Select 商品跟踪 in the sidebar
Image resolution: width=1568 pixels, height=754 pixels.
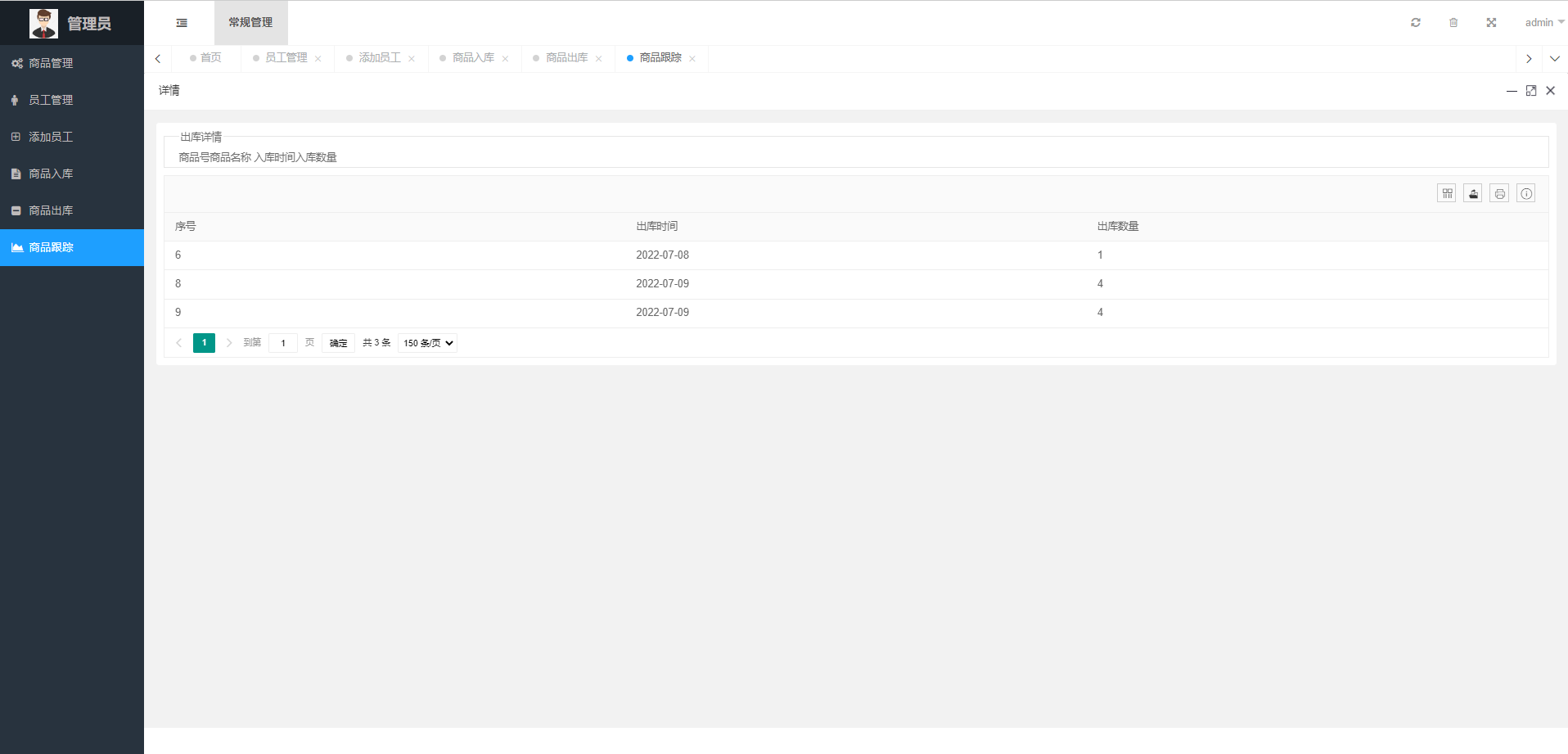coord(72,247)
